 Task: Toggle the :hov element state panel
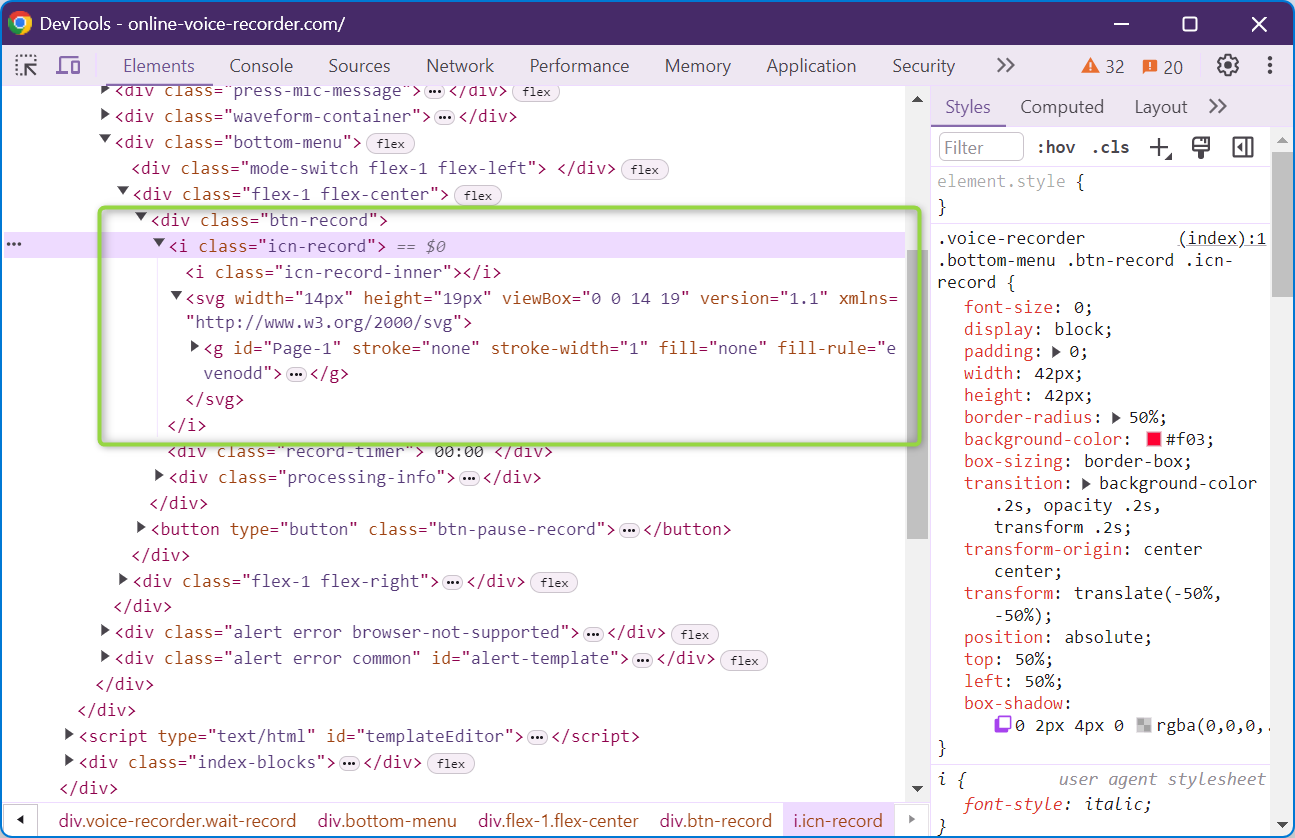pyautogui.click(x=1056, y=148)
